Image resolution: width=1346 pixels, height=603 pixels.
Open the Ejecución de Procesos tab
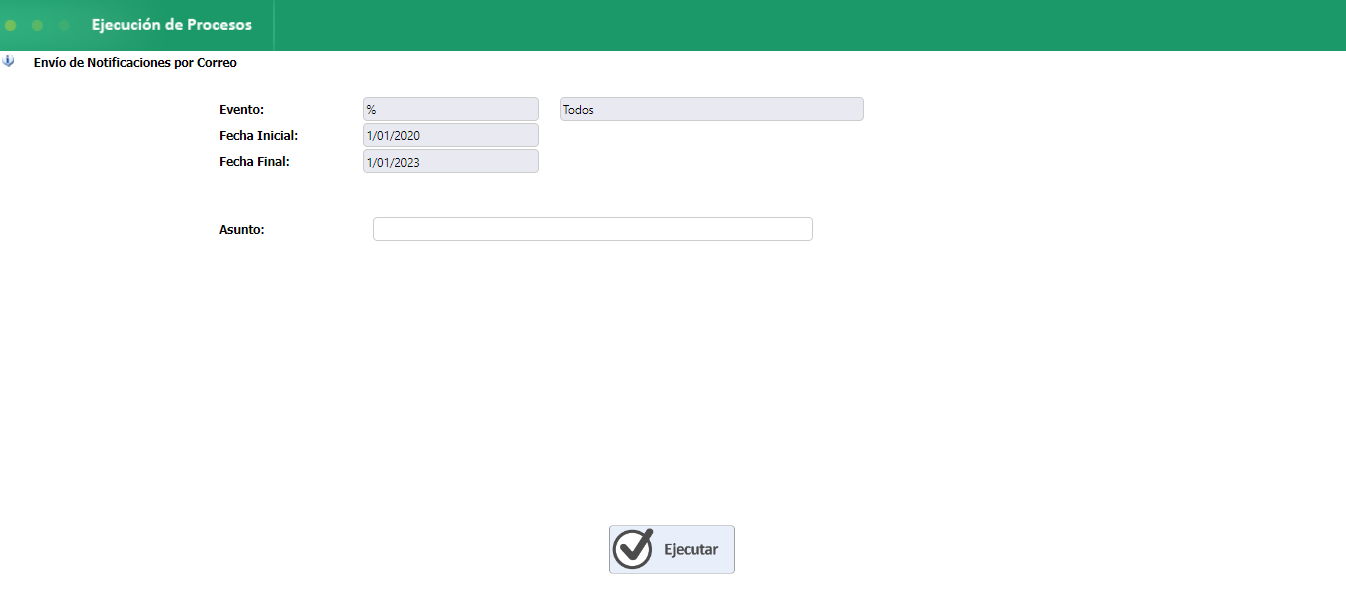point(172,25)
